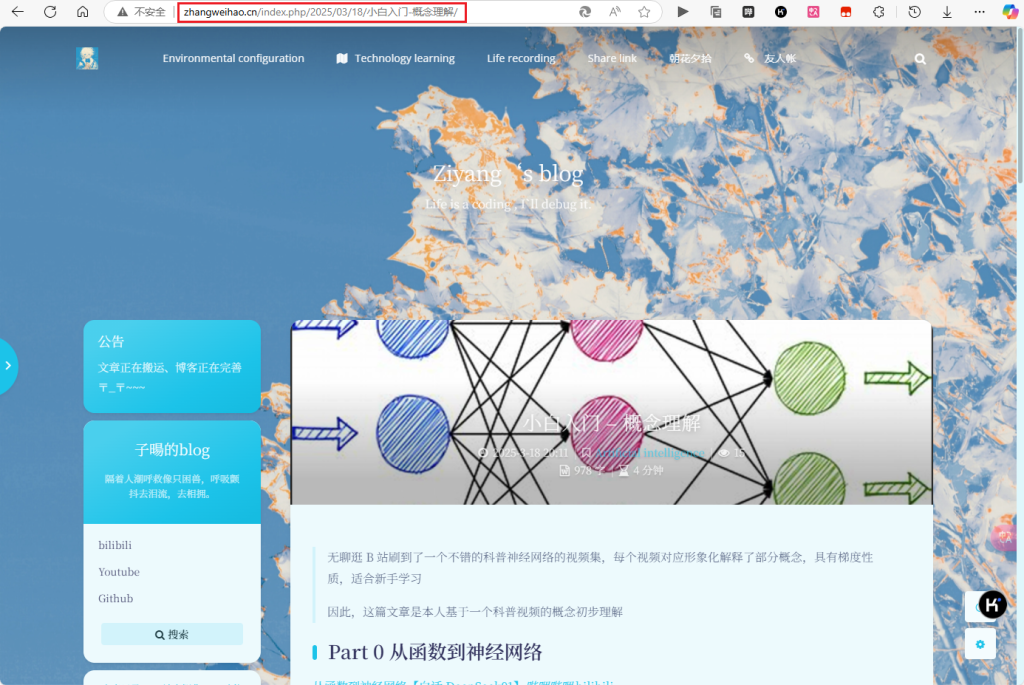Screen dimensions: 1024x685
Task: Open the 朝花夕拾 nav item
Action: tap(690, 58)
